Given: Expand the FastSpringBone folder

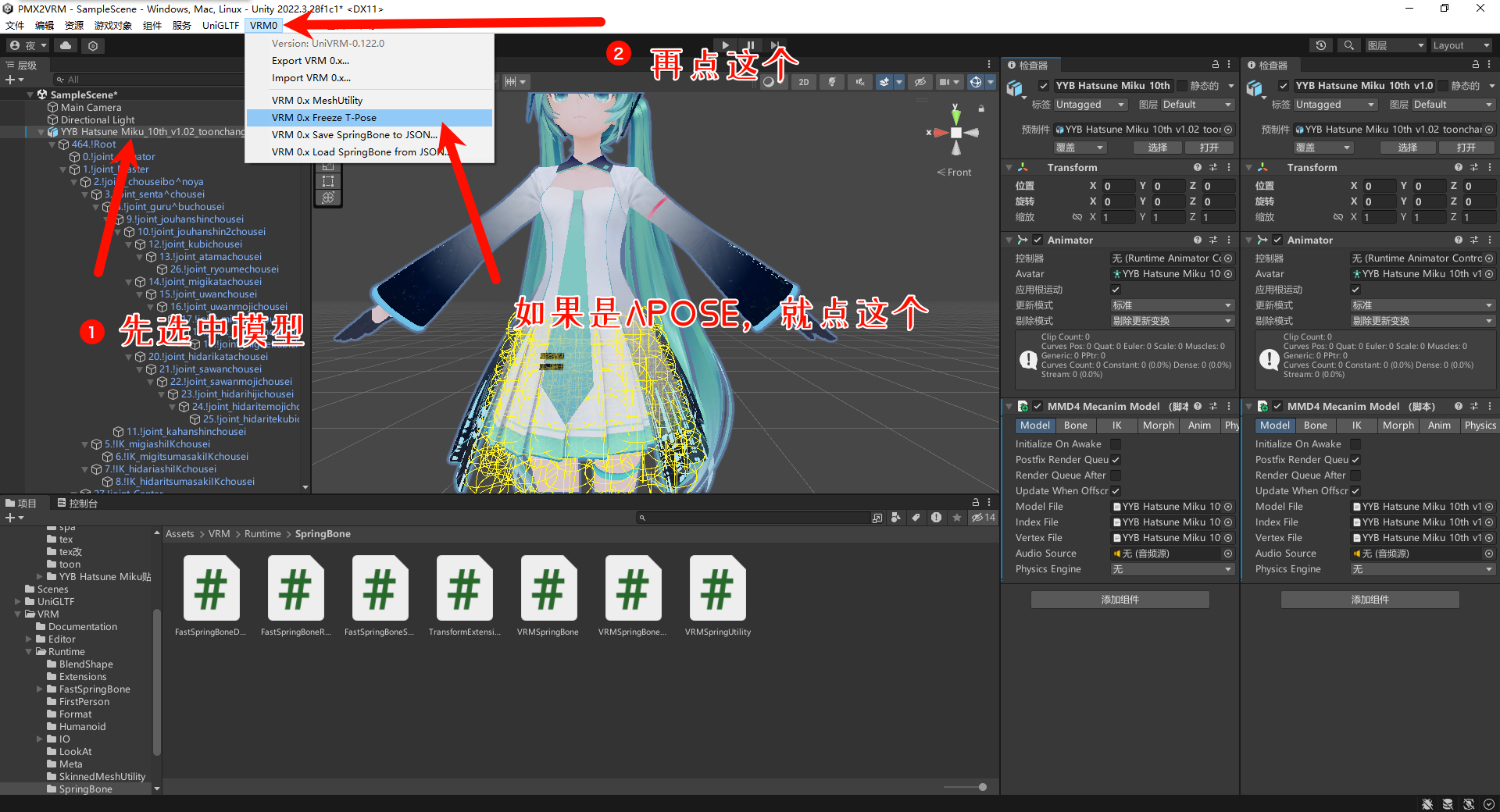Looking at the screenshot, I should (x=40, y=689).
